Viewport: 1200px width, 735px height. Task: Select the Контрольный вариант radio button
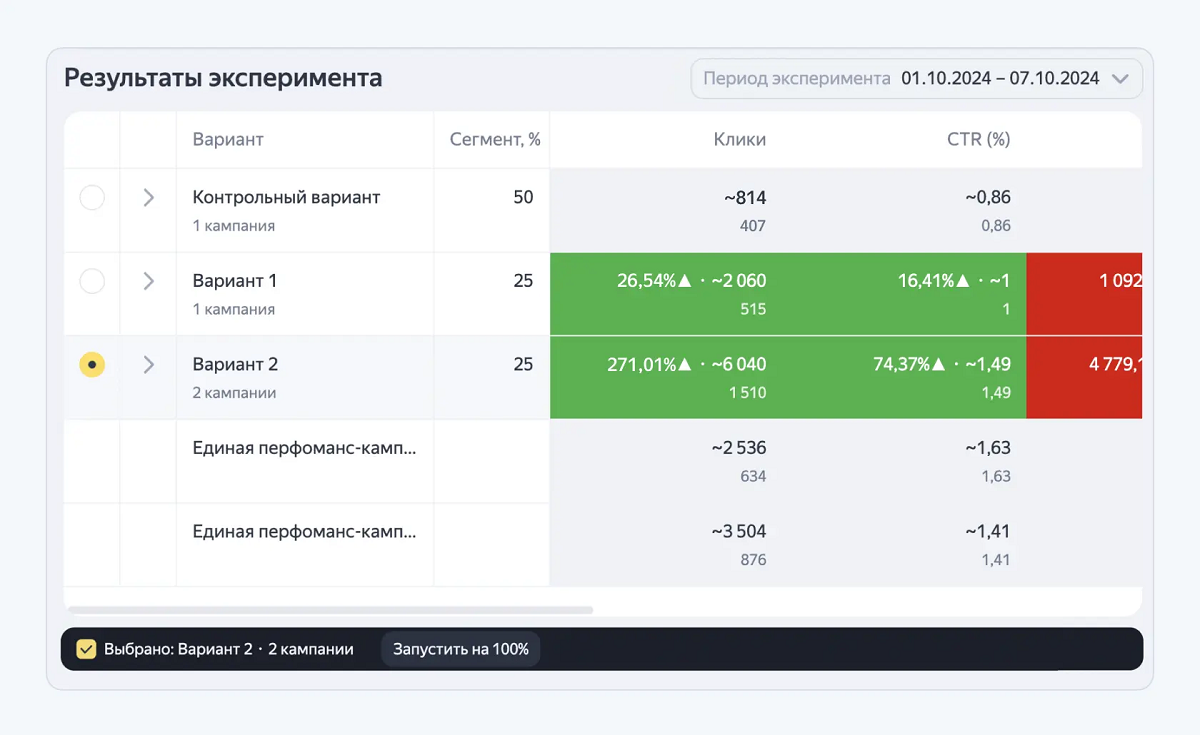tap(92, 197)
